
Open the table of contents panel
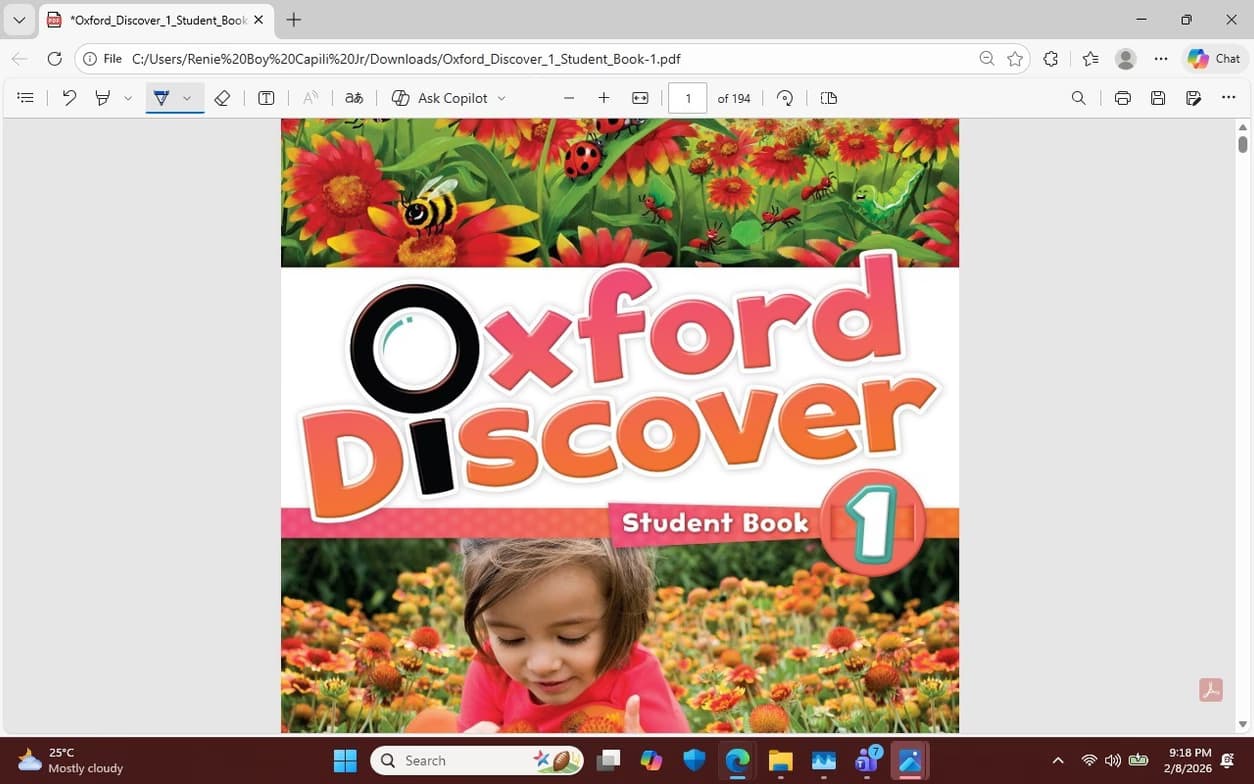tap(25, 97)
